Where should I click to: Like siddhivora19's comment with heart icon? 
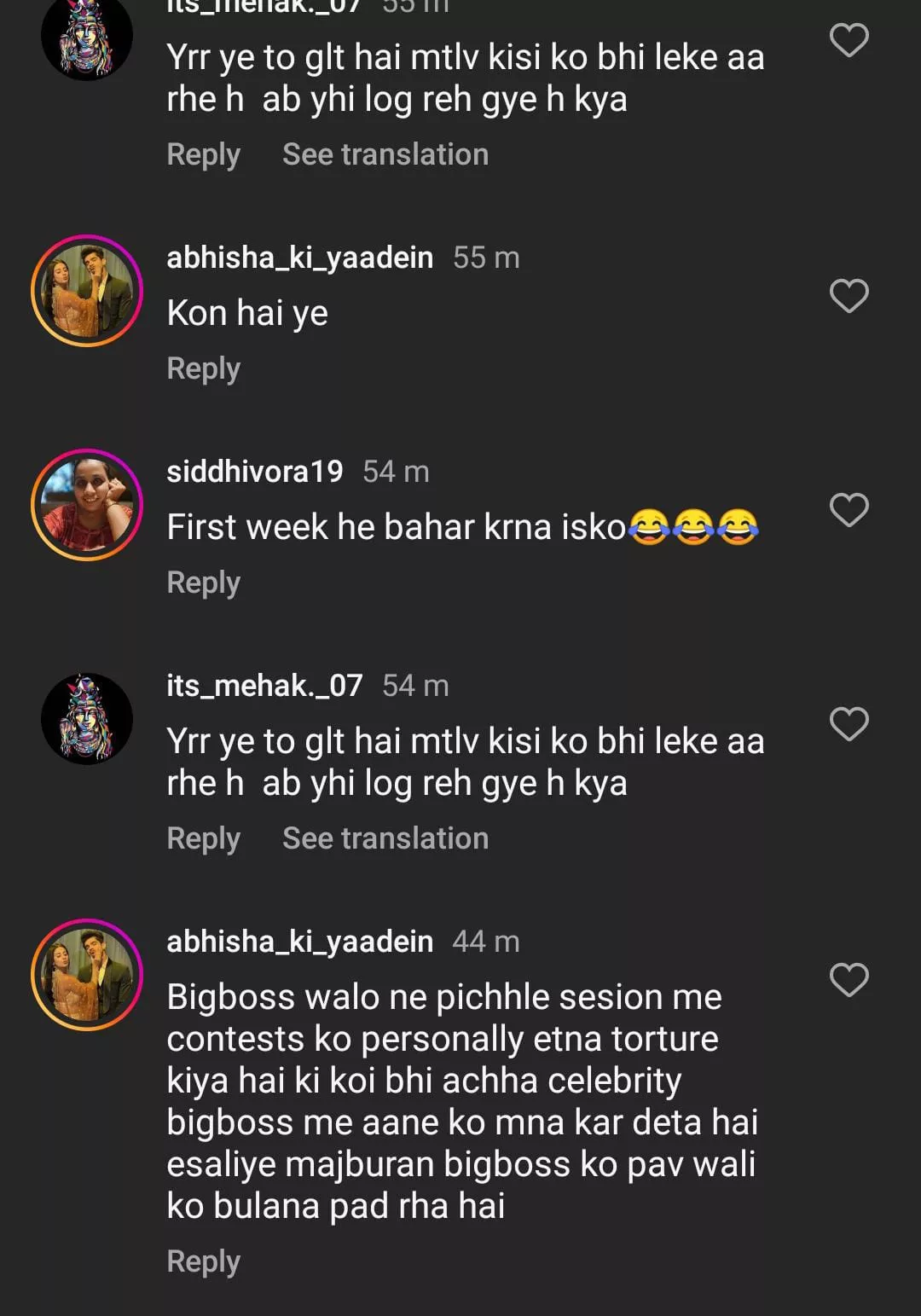(x=849, y=510)
